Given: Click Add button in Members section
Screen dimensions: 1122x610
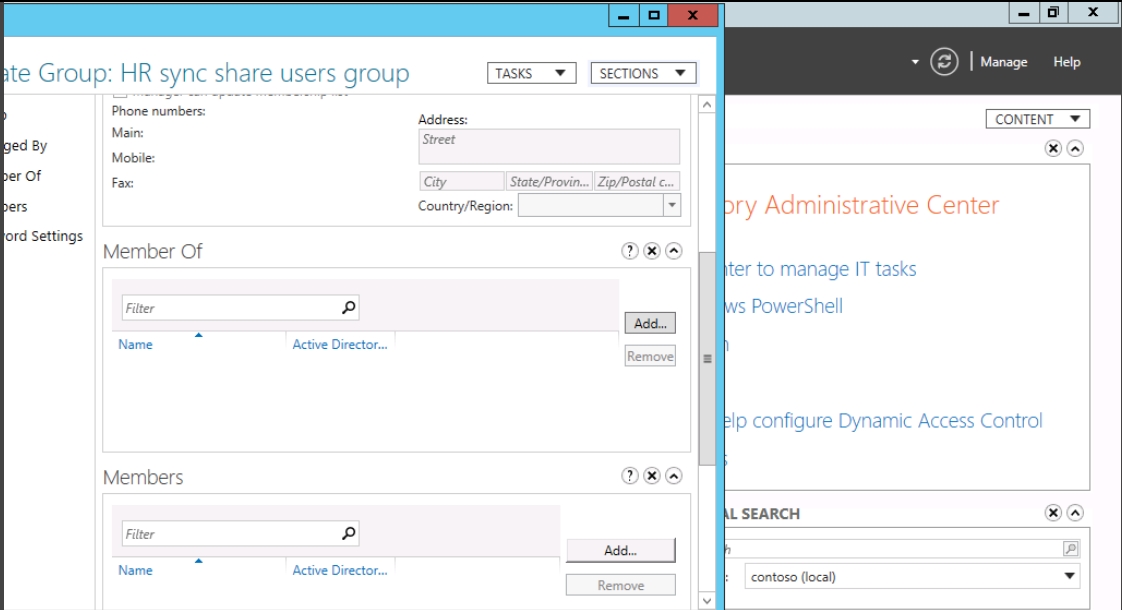Looking at the screenshot, I should pos(620,550).
